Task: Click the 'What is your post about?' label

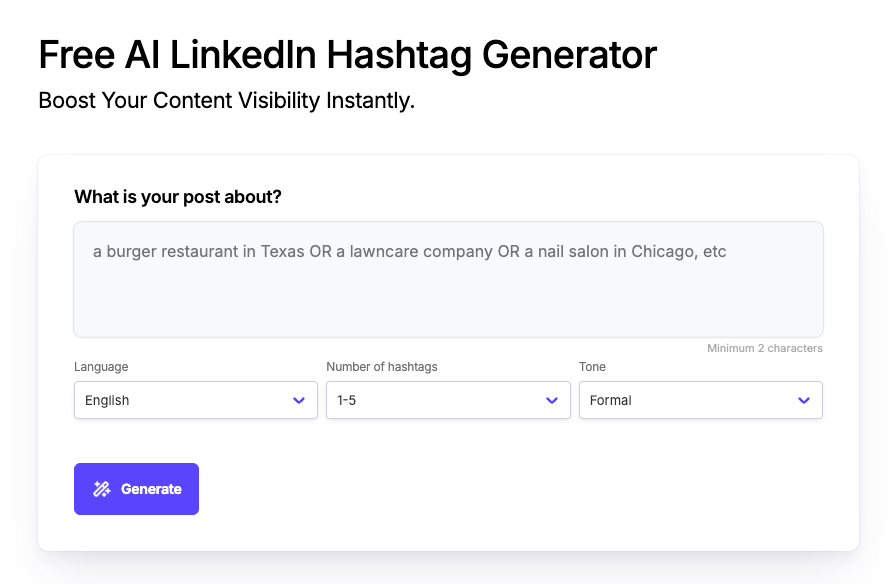Action: click(178, 197)
